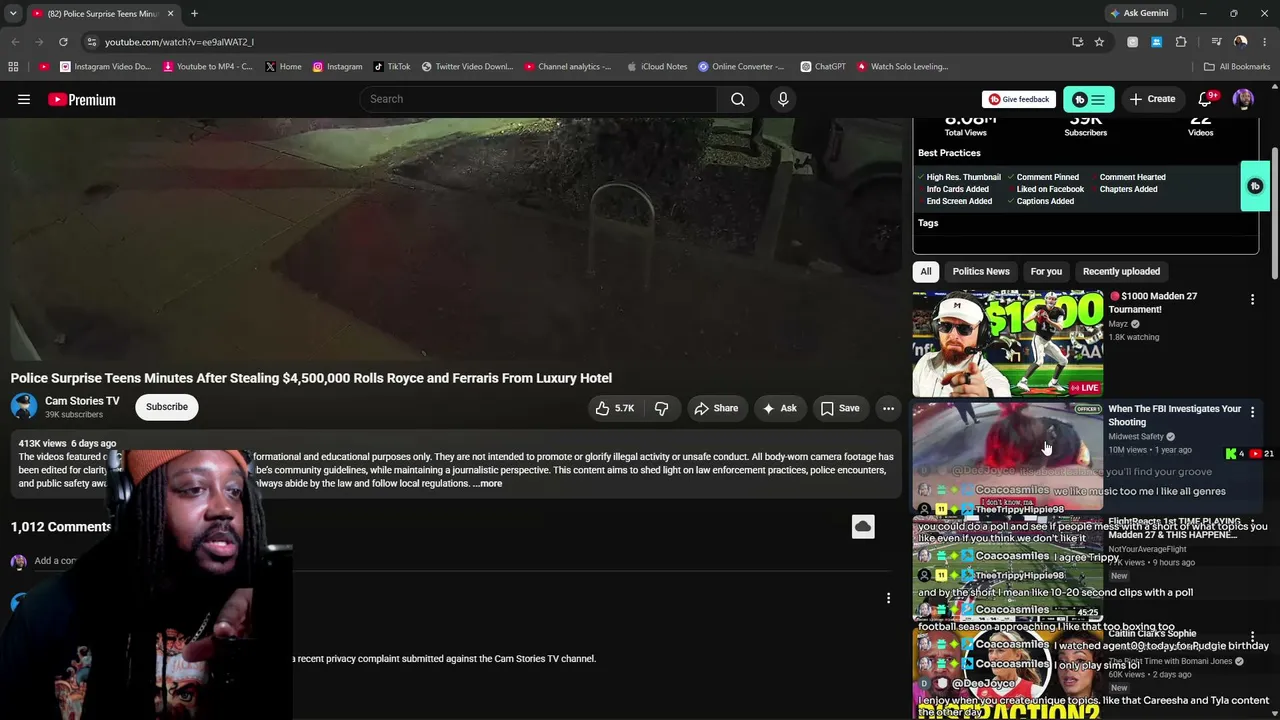The image size is (1280, 720).
Task: Click the Add a comment field
Action: (x=56, y=561)
